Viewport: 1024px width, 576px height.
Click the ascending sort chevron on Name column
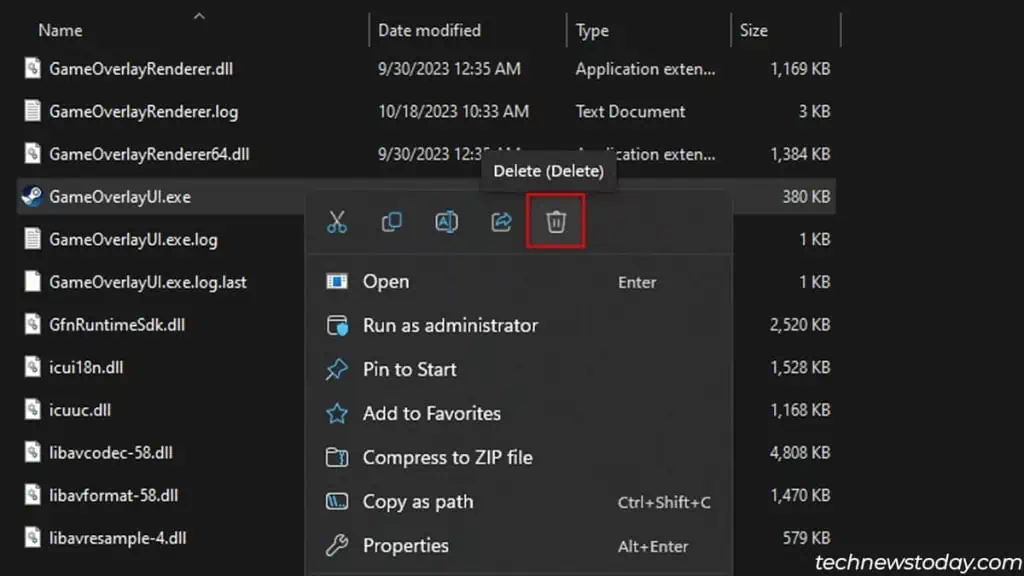[199, 15]
